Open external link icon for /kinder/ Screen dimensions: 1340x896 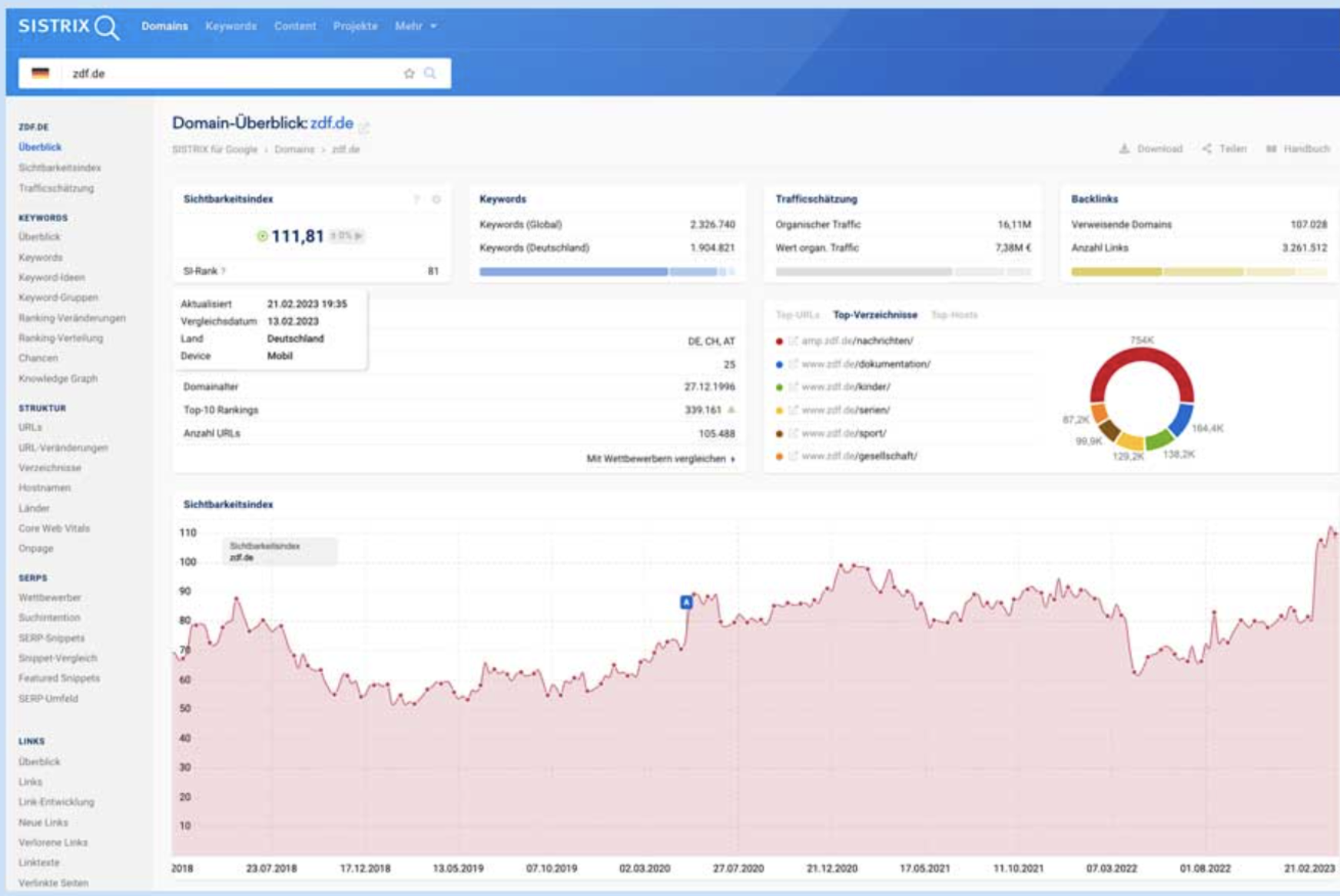(793, 387)
